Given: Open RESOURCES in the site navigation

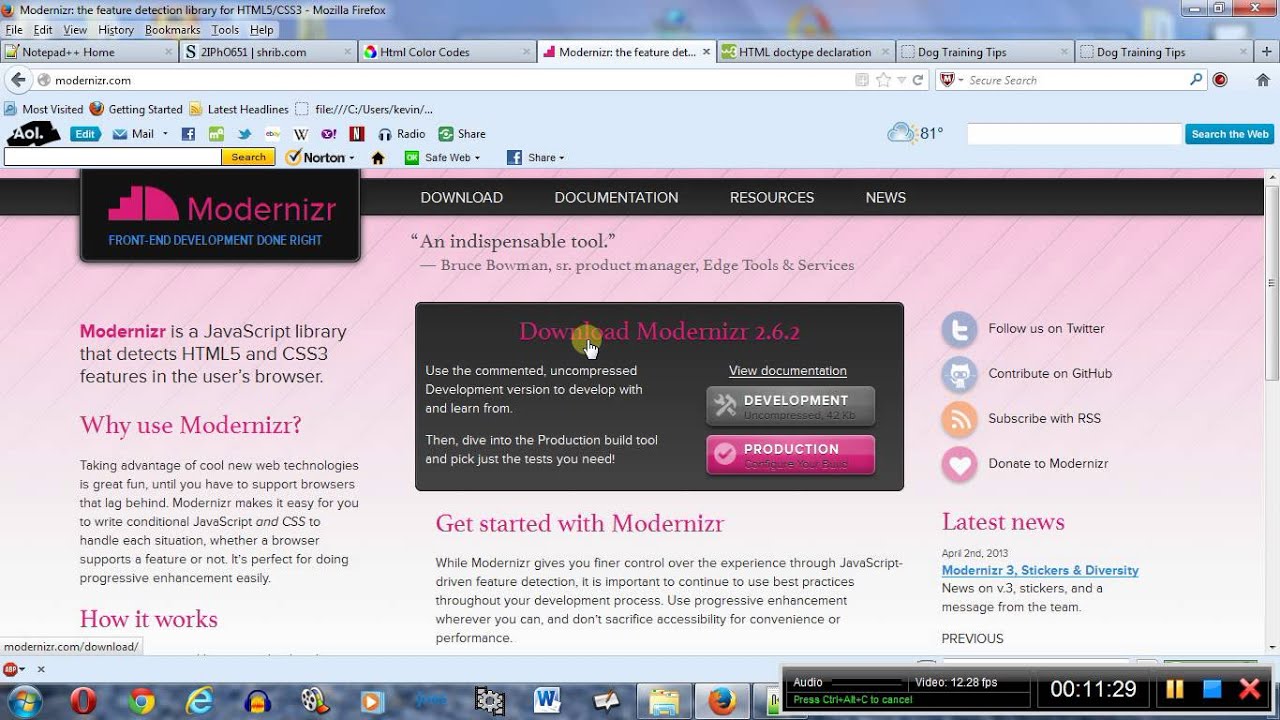Looking at the screenshot, I should [772, 198].
